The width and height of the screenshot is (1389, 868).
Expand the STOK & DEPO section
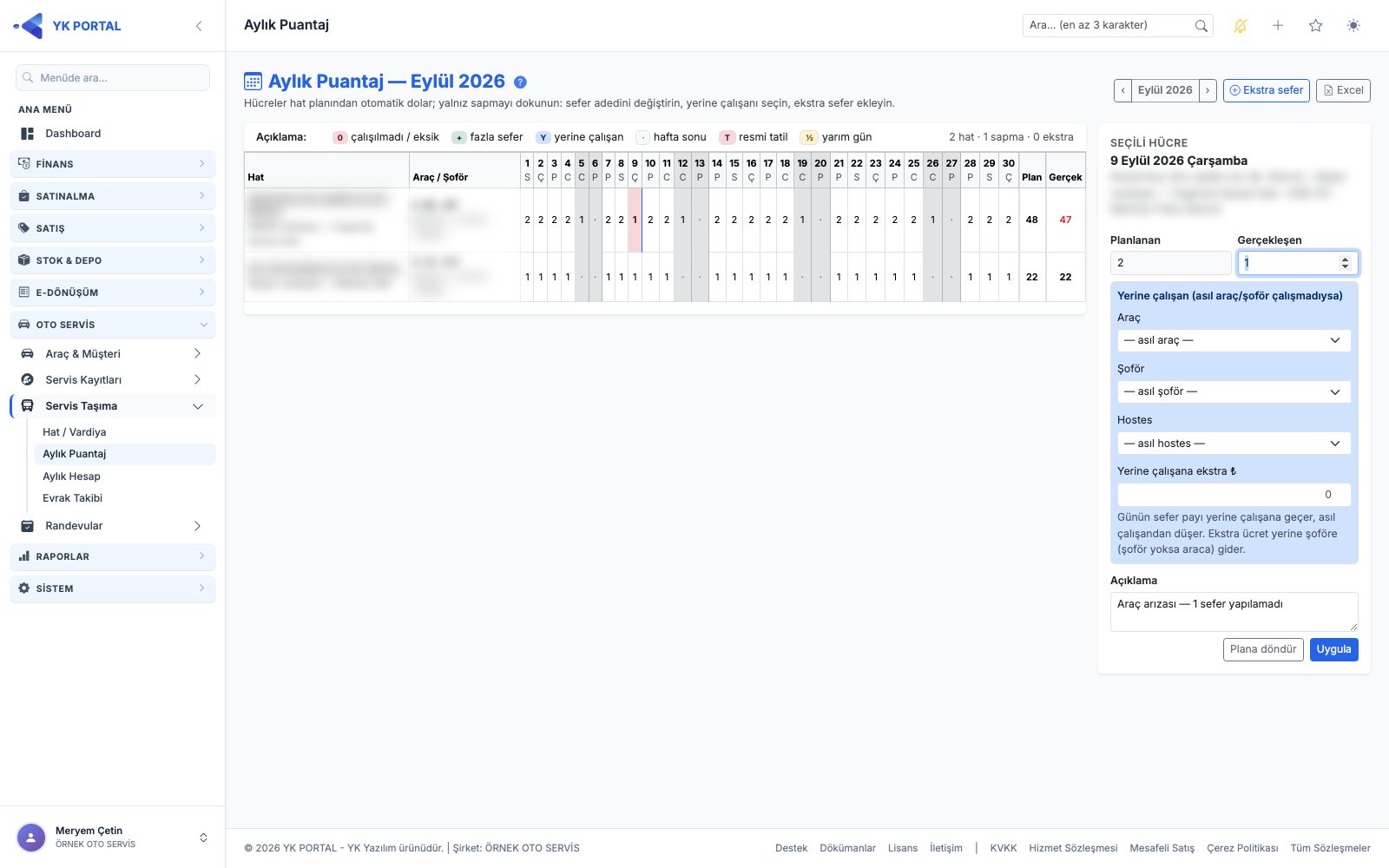tap(113, 260)
